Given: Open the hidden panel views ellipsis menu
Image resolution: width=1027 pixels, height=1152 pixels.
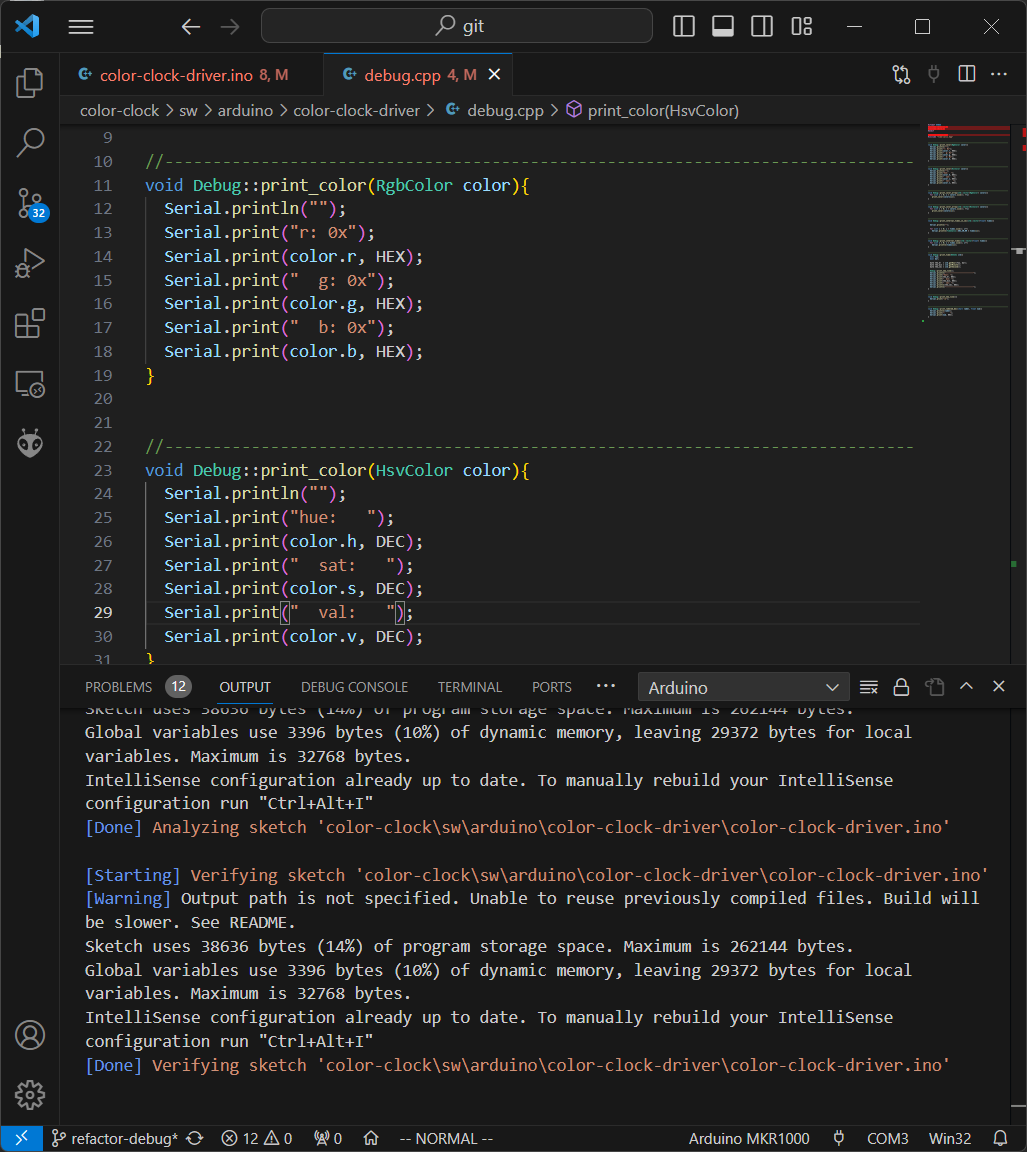Looking at the screenshot, I should coord(605,687).
